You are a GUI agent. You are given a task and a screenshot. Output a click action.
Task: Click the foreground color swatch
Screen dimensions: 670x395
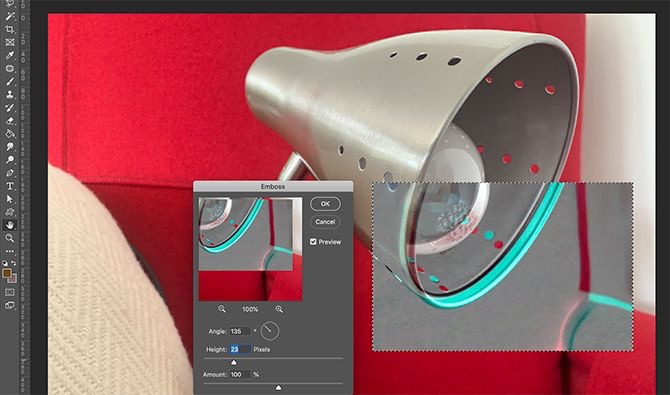7,273
